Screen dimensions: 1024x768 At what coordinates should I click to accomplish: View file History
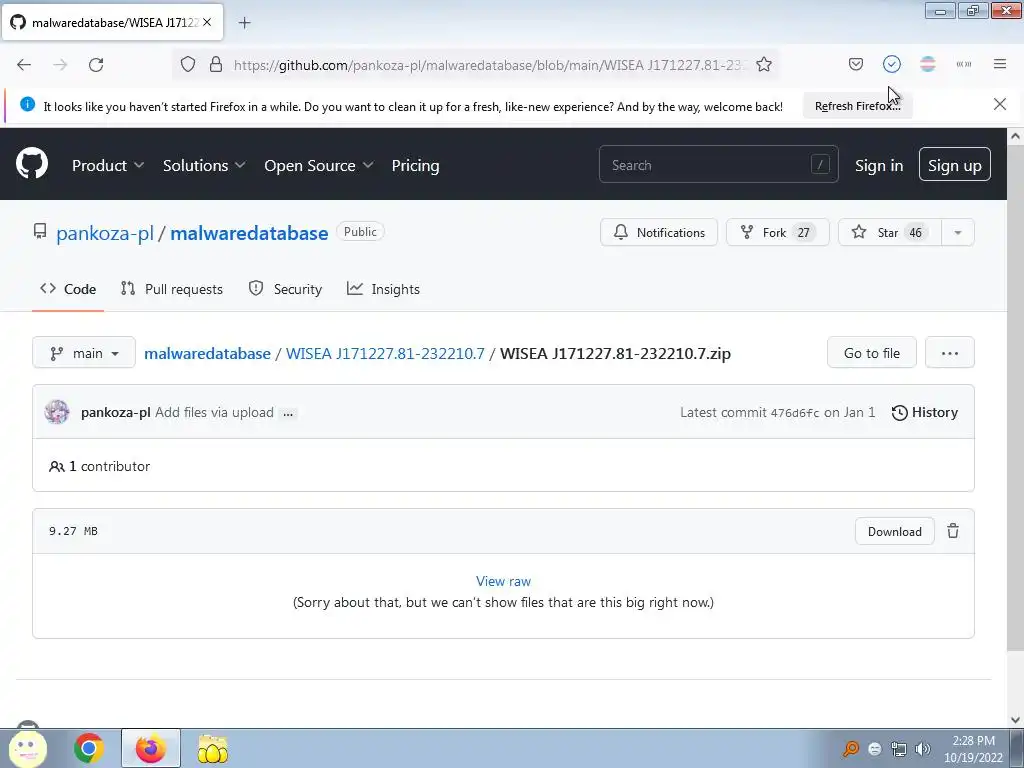click(925, 412)
